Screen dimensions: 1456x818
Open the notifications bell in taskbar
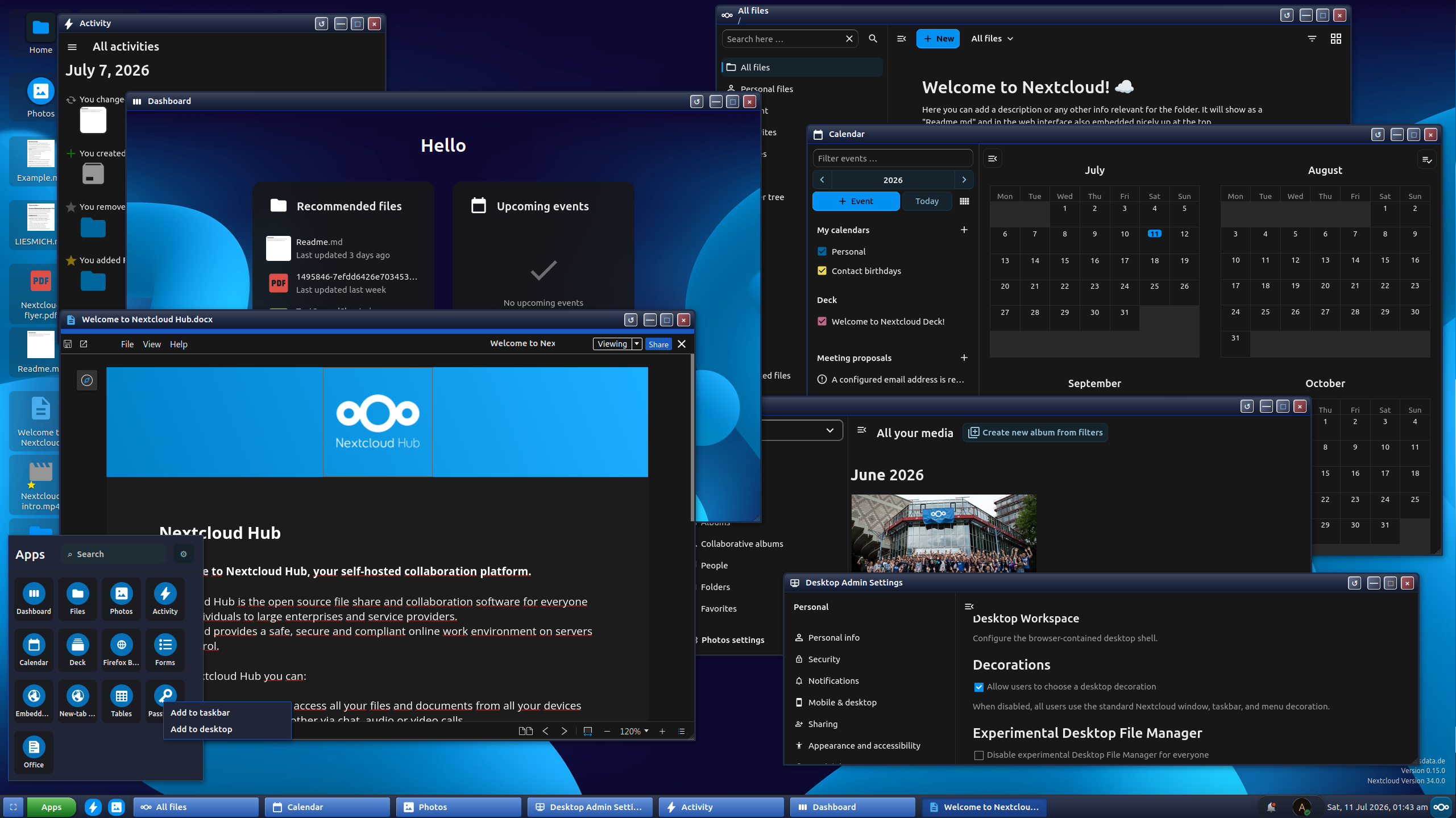click(x=1271, y=807)
